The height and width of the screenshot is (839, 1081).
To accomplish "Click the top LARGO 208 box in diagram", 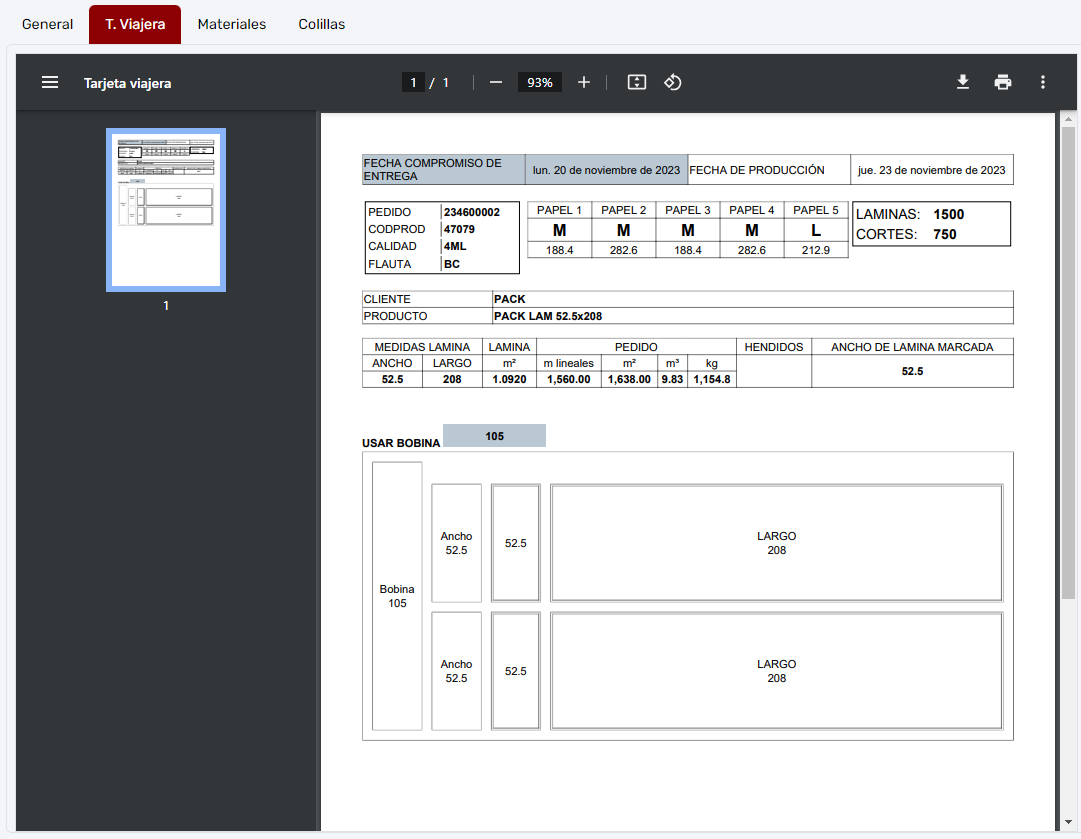I will click(776, 543).
